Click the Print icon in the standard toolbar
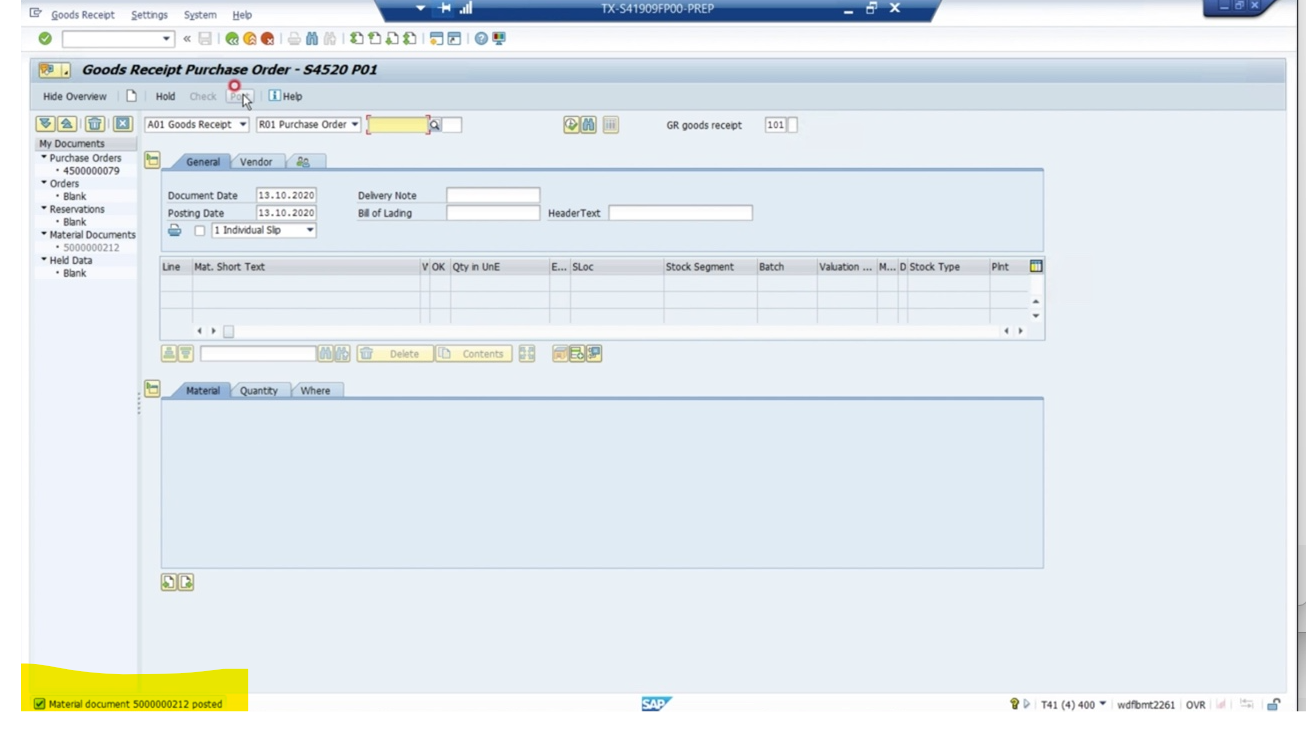This screenshot has height=747, width=1306. point(294,39)
